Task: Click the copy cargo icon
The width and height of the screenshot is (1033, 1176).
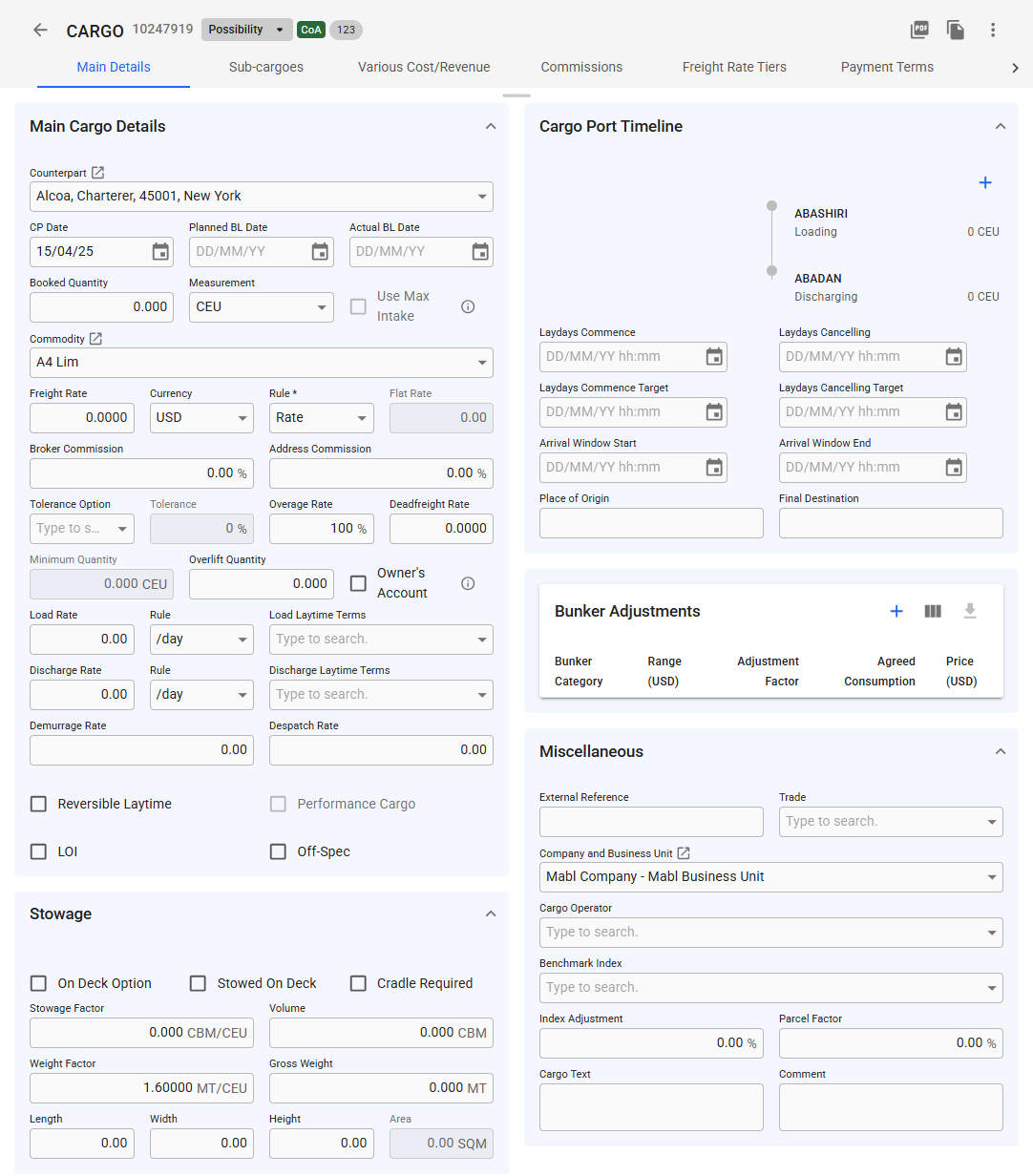Action: coord(956,30)
